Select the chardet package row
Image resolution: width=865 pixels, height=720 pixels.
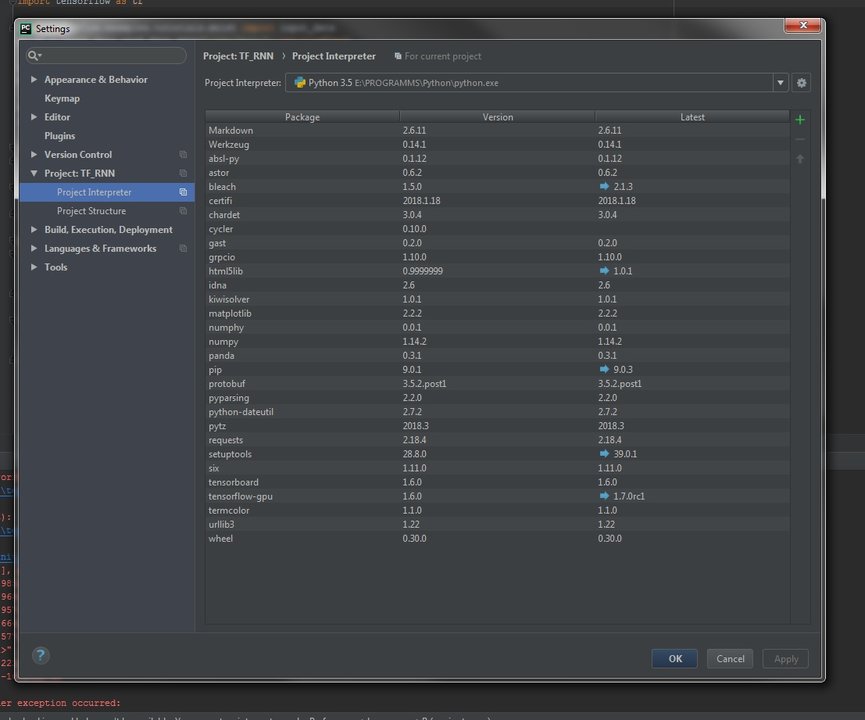pos(497,215)
